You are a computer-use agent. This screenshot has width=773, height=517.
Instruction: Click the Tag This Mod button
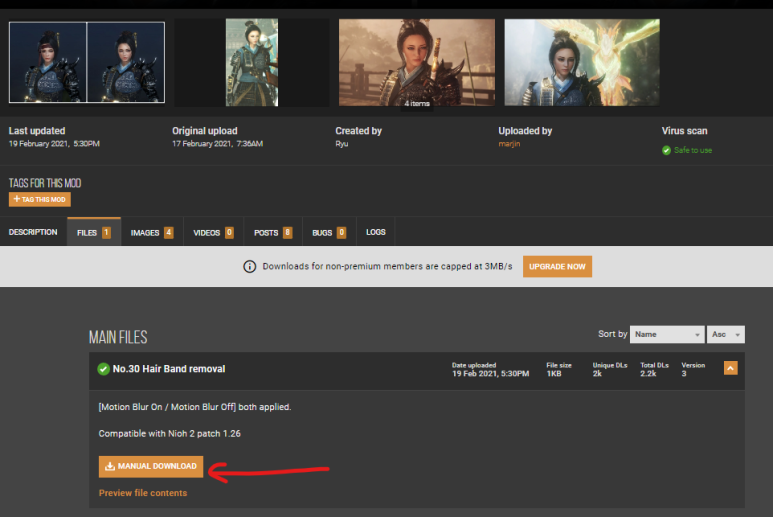39,200
